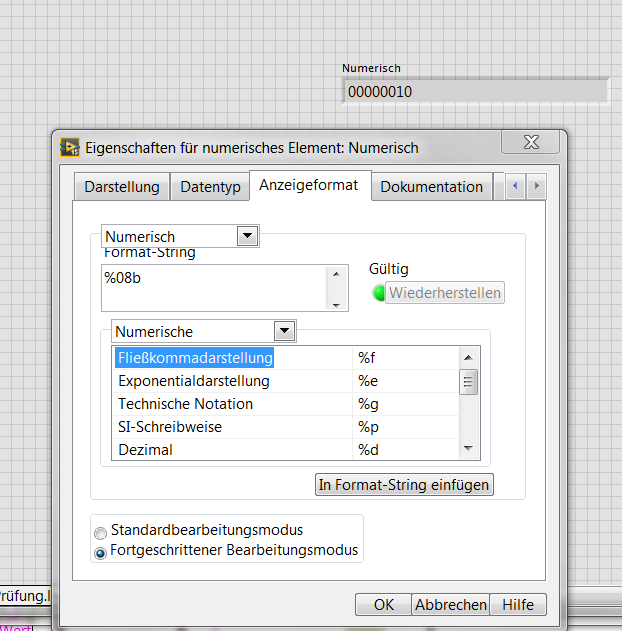Open help with the Hilfe button

pyautogui.click(x=518, y=604)
